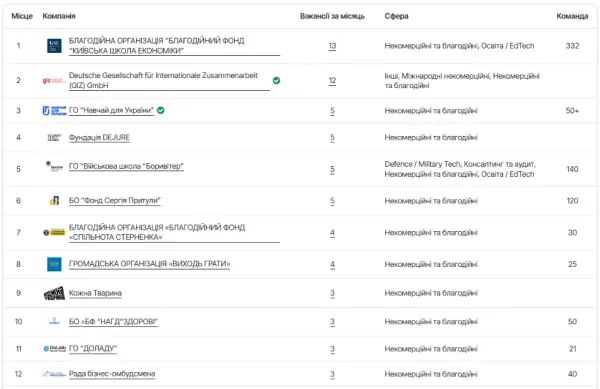The height and width of the screenshot is (389, 600).
Task: Click team size 50+ cell
Action: 572,111
